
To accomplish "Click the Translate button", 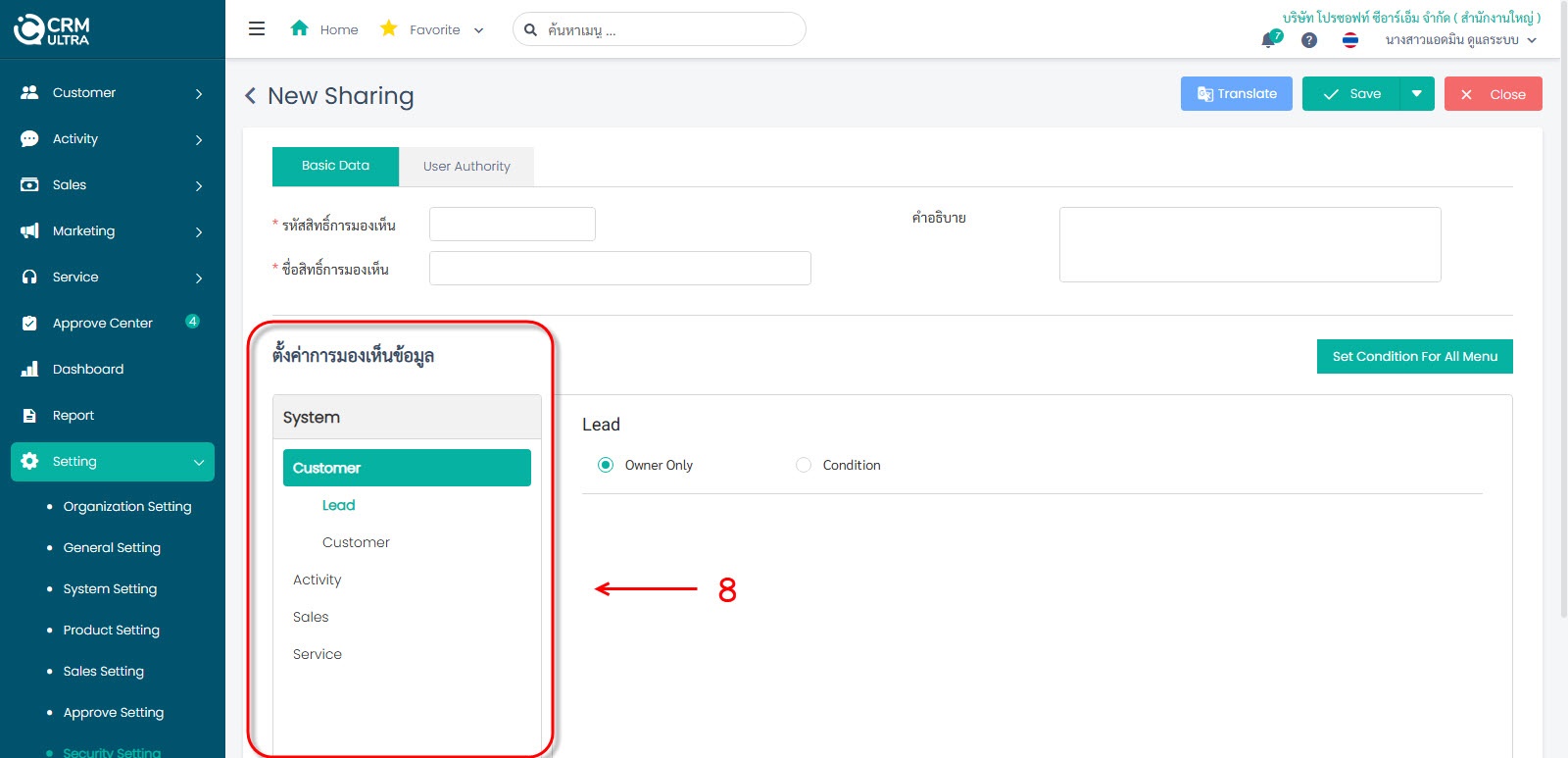I will pos(1236,94).
